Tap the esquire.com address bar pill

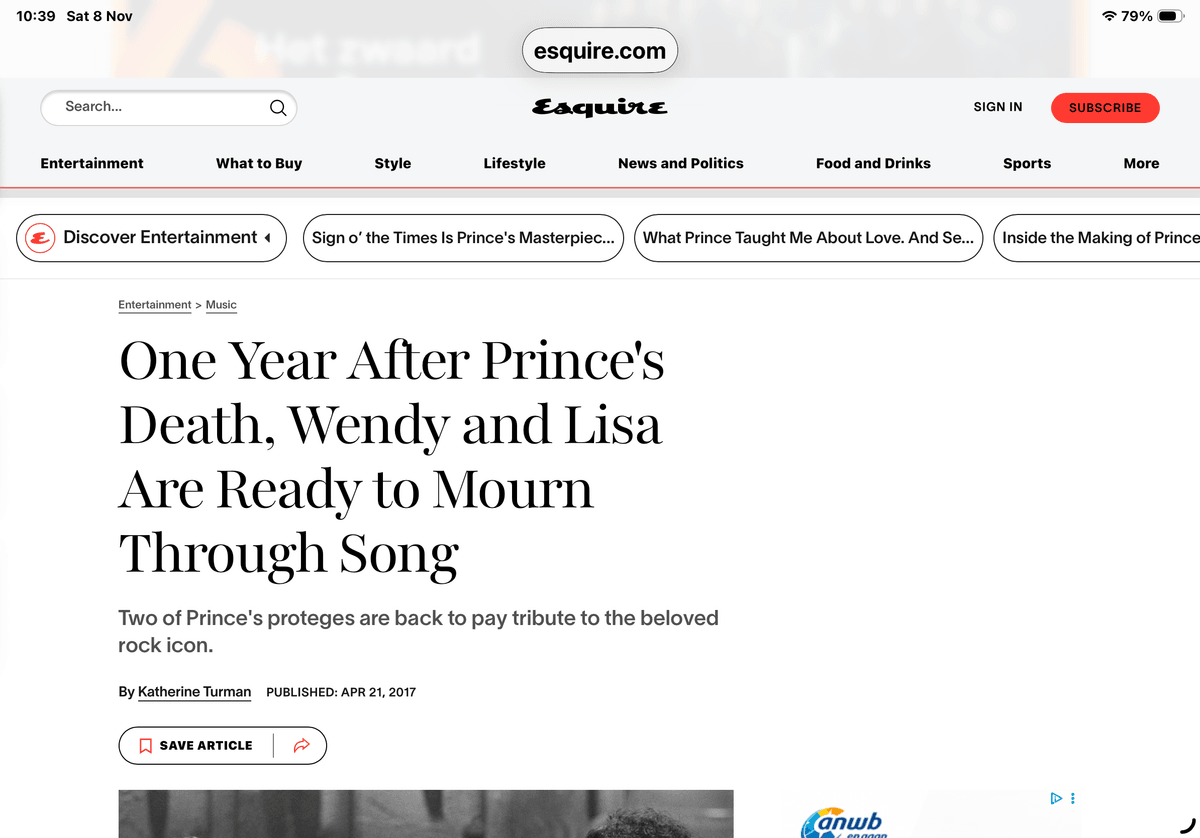600,51
